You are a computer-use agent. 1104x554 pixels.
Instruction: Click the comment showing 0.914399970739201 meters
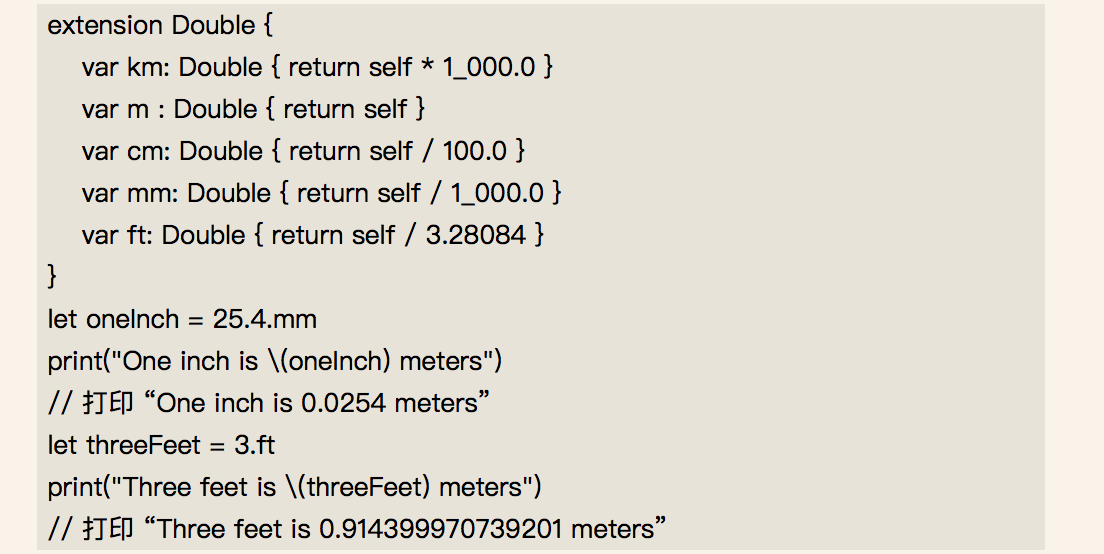pos(357,529)
